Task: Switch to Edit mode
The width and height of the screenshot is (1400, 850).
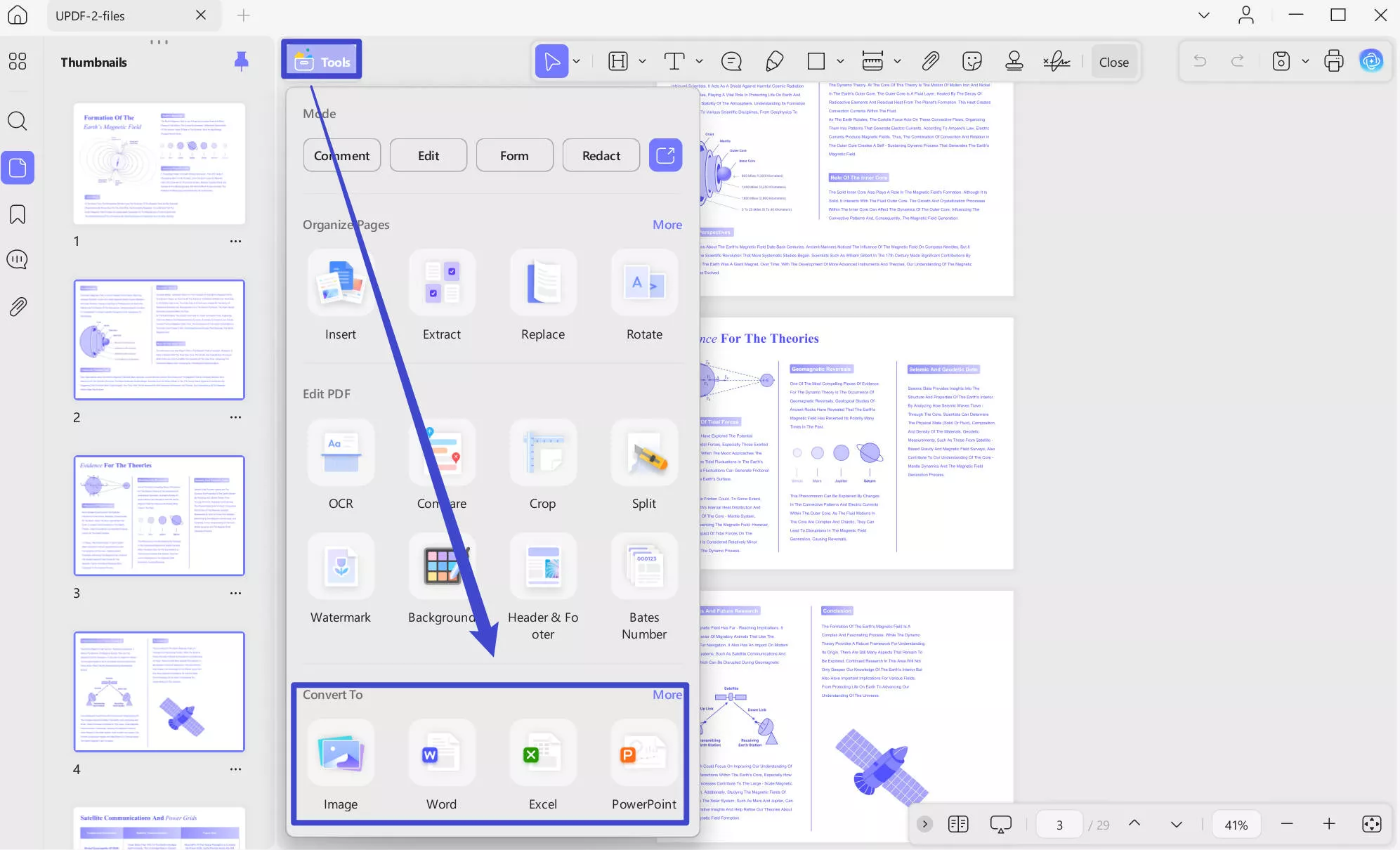Action: click(428, 155)
